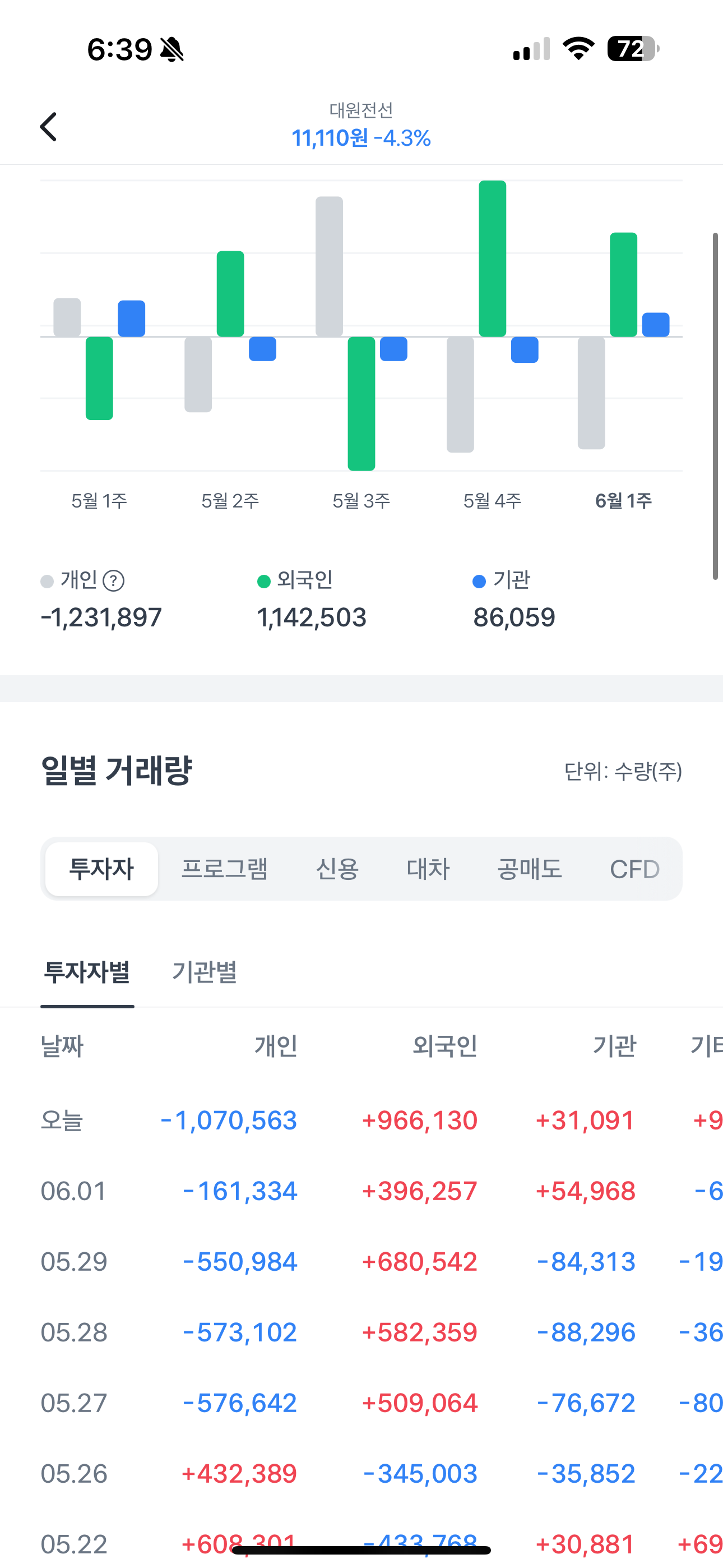Select the 6월 1주 chart week label

(x=623, y=501)
